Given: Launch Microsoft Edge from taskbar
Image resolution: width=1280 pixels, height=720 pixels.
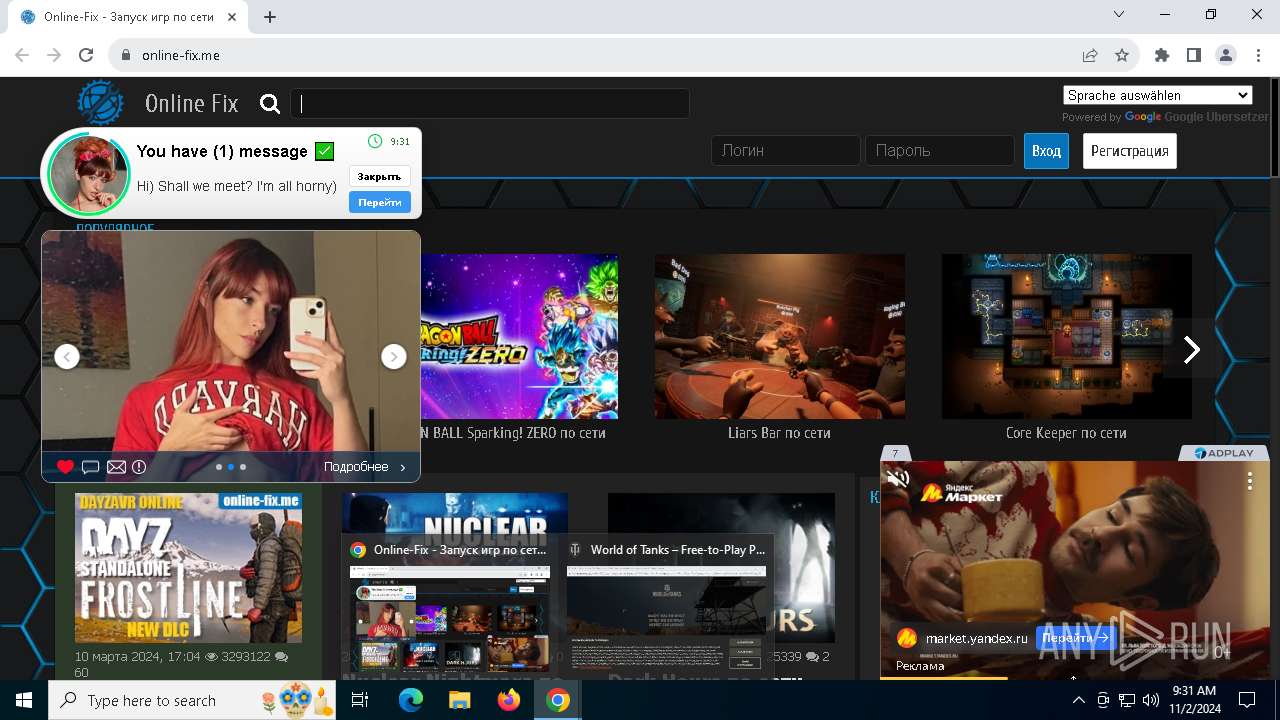Looking at the screenshot, I should point(411,700).
